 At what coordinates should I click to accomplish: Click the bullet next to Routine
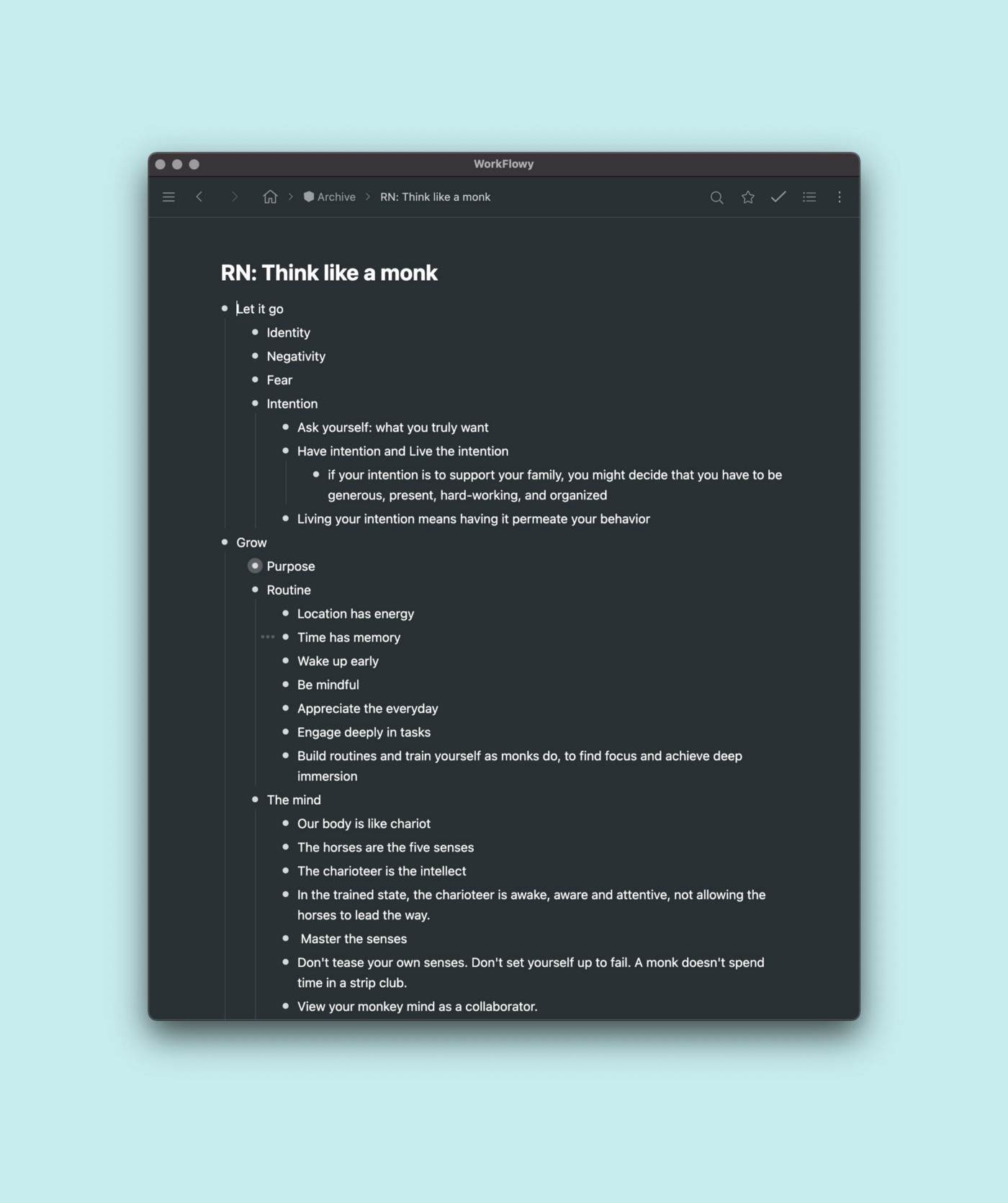click(255, 590)
